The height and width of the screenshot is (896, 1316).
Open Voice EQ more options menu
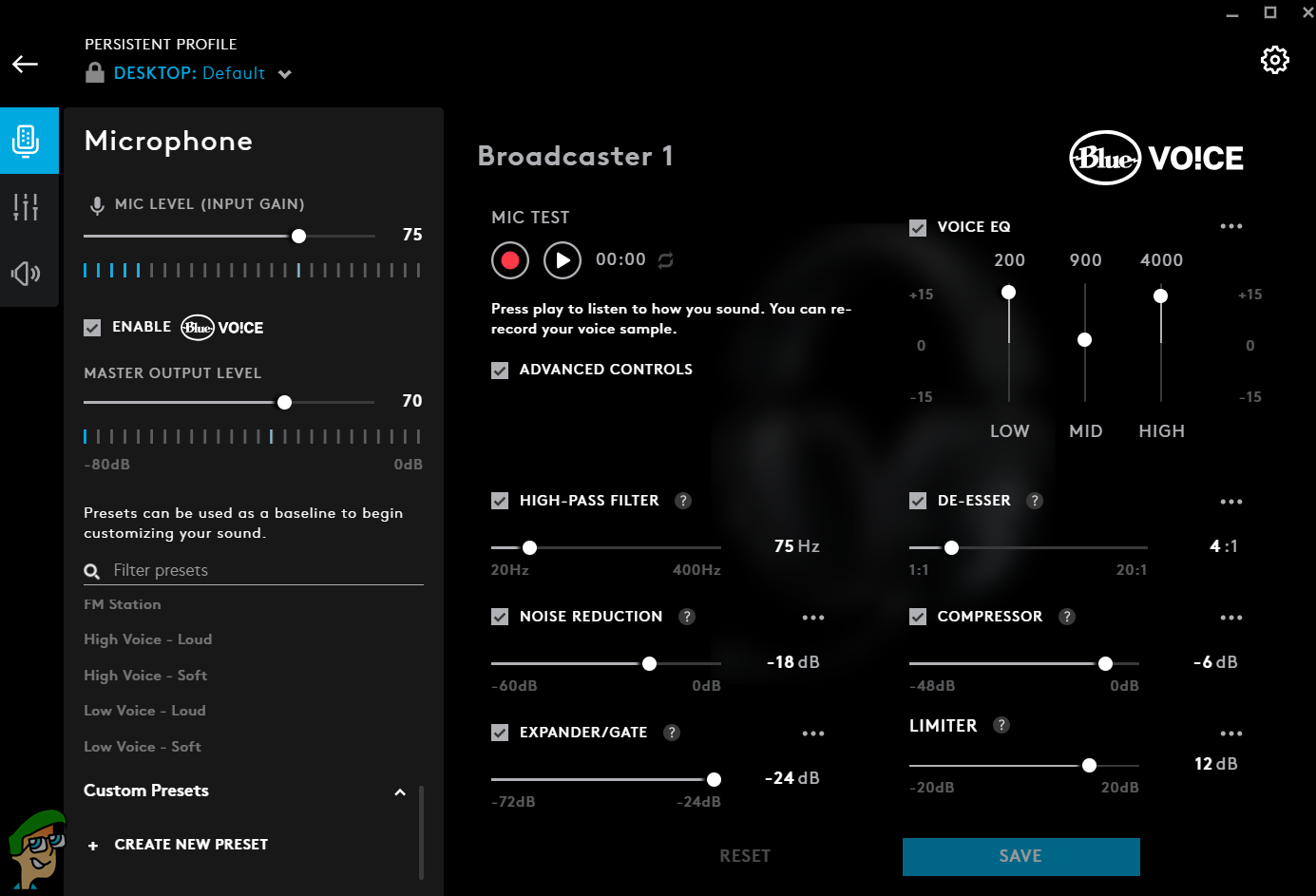click(1231, 226)
